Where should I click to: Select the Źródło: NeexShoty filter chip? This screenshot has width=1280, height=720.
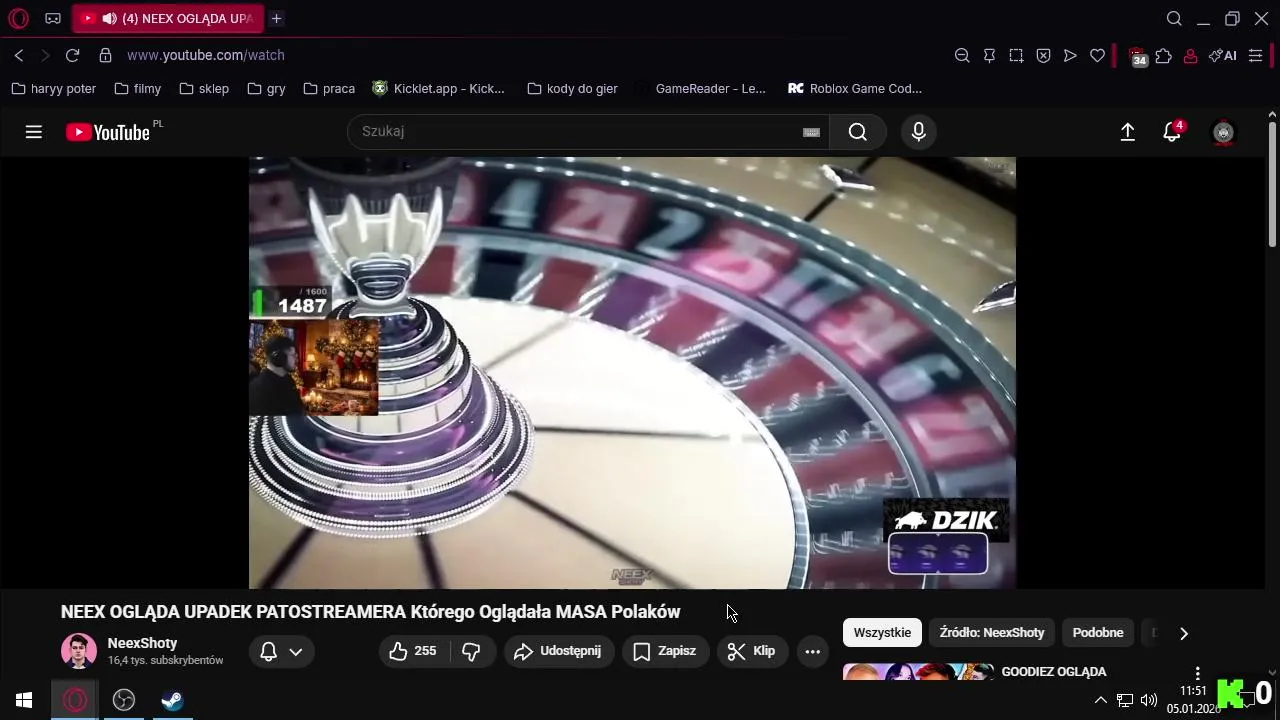coord(992,632)
